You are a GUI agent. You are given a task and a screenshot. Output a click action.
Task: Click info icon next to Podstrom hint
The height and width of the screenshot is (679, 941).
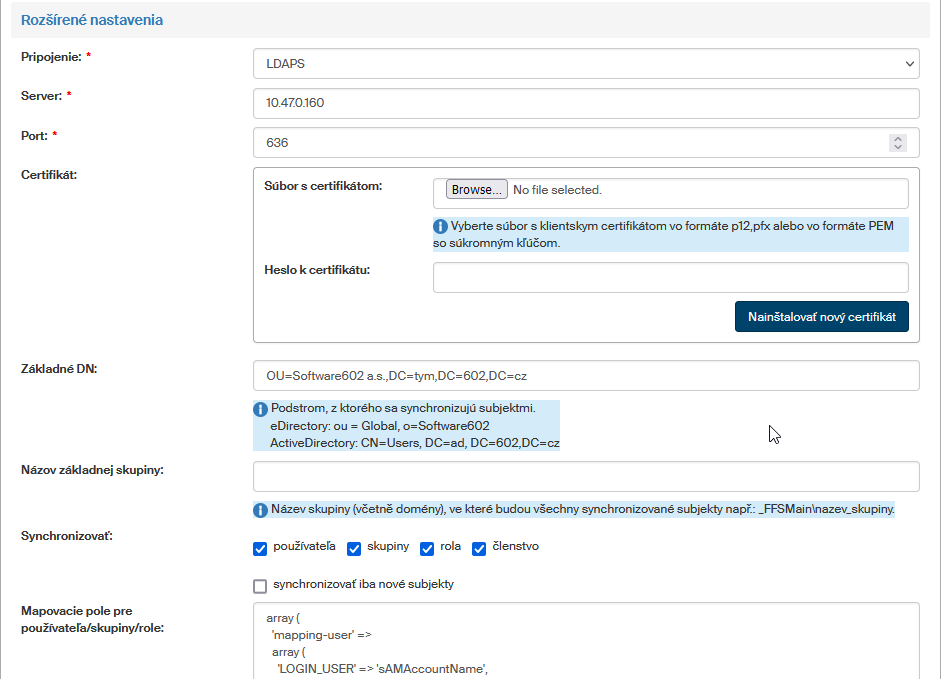click(261, 409)
